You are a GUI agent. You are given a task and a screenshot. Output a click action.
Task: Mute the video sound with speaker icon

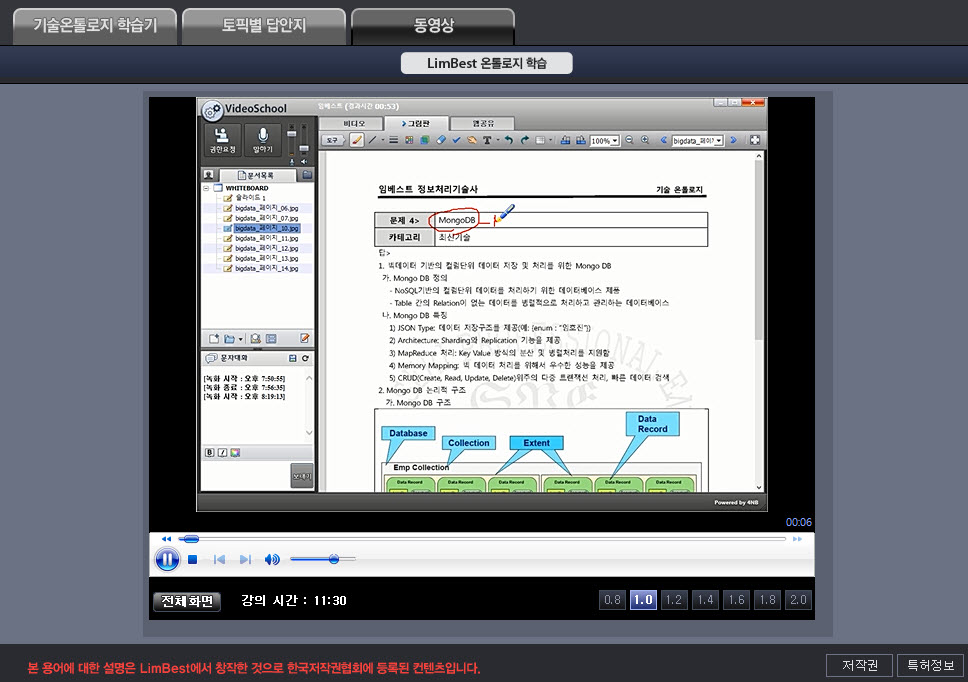point(272,560)
